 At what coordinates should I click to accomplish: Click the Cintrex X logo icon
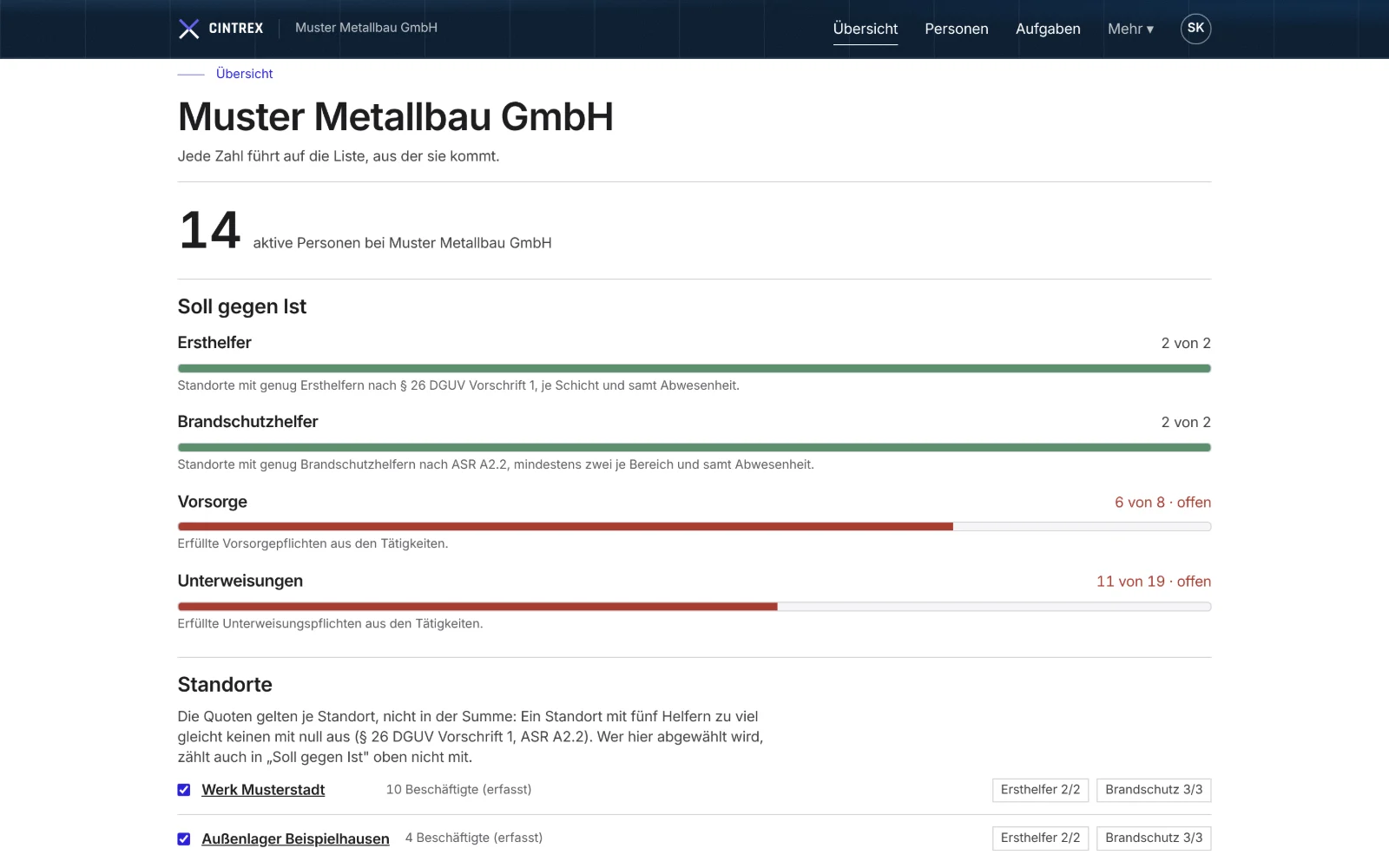point(188,29)
